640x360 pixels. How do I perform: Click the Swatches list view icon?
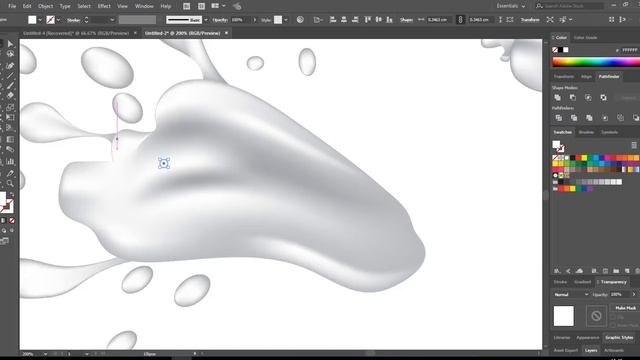point(634,145)
